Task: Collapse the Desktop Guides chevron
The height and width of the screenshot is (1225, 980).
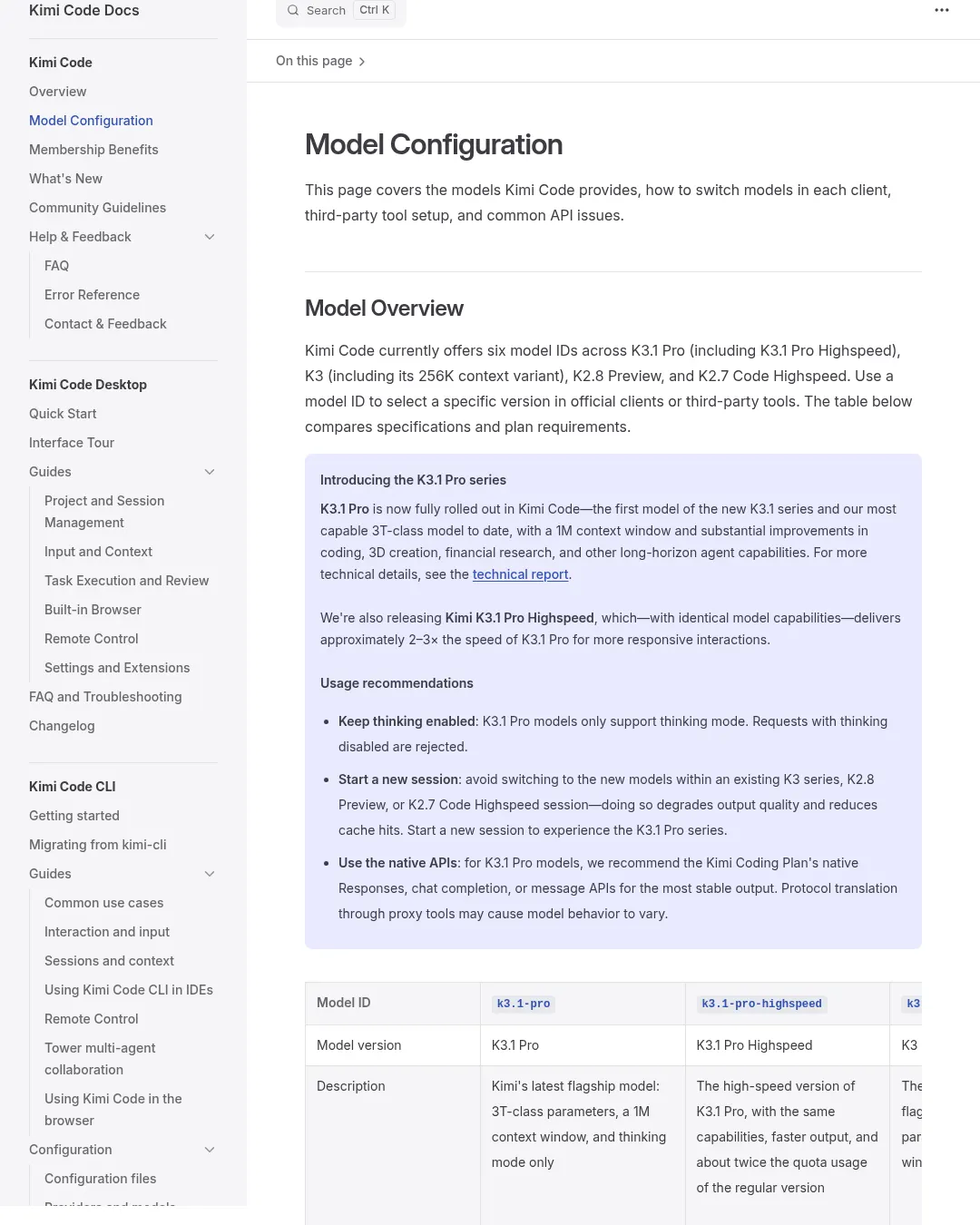Action: tap(210, 472)
